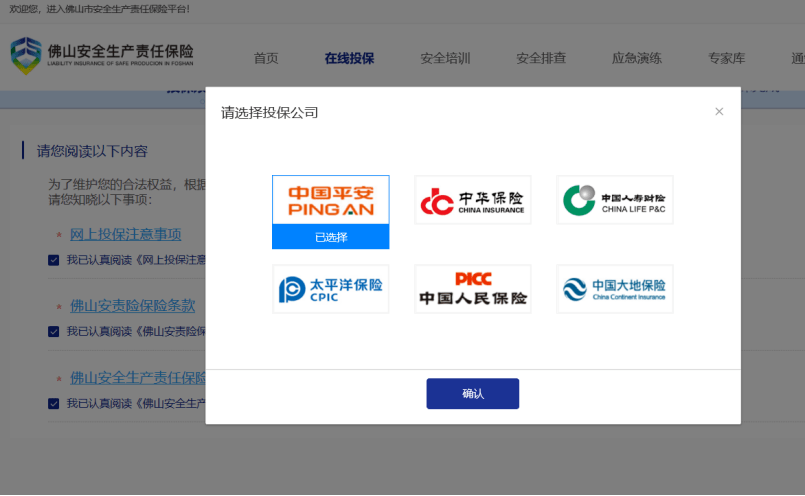Viewport: 805px width, 496px height.
Task: Open the 网上投保注意事项 link
Action: coord(125,234)
